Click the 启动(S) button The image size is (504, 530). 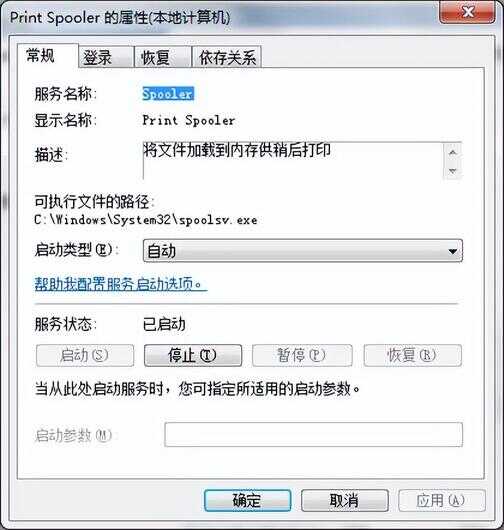pos(85,355)
